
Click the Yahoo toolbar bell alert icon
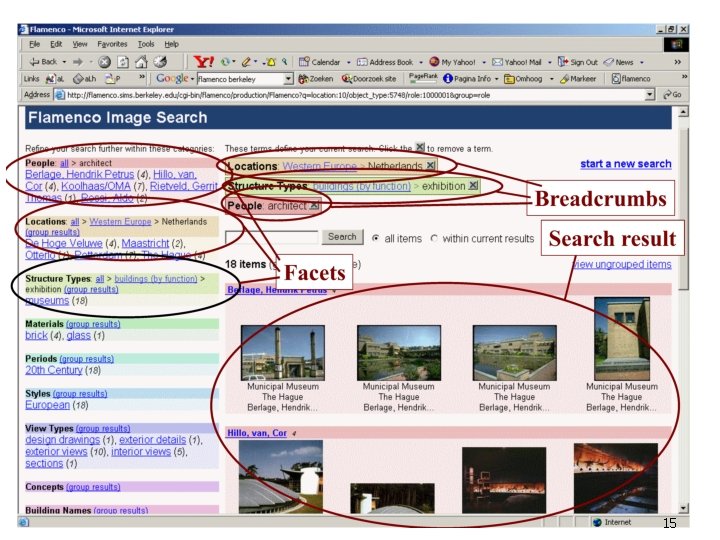(270, 62)
